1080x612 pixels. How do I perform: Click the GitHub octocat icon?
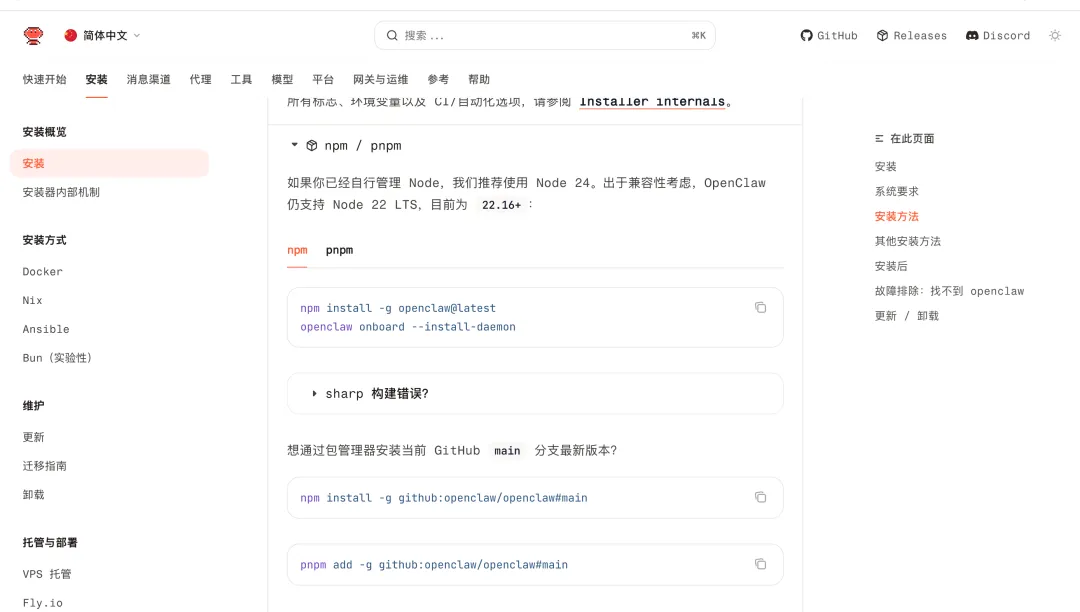tap(807, 35)
